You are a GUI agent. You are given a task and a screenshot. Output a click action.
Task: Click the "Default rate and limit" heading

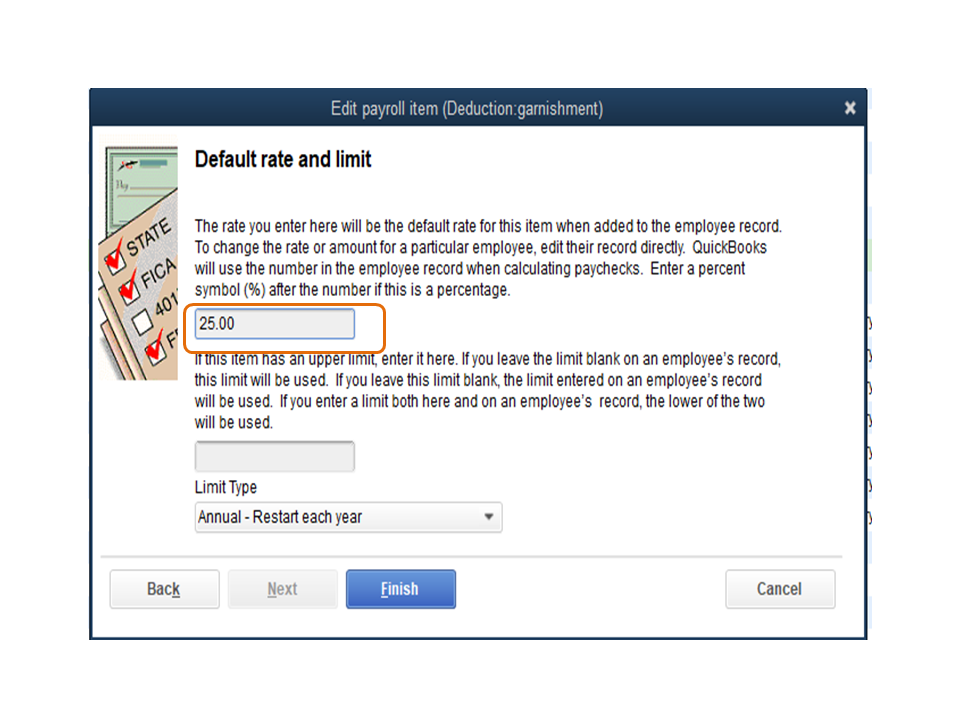[283, 160]
